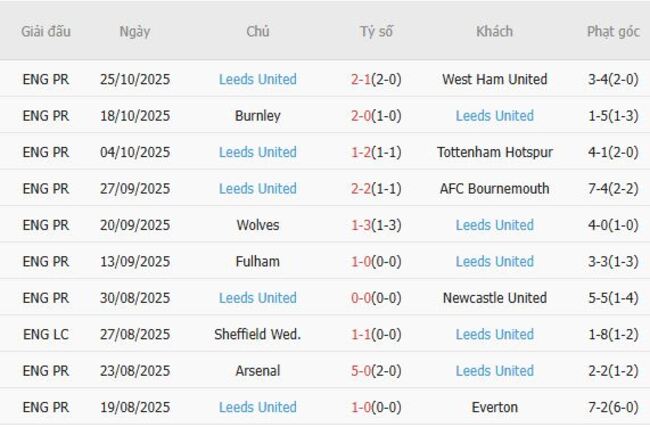Click the 'Ngày' date column header
Image resolution: width=650 pixels, height=427 pixels.
(x=134, y=31)
